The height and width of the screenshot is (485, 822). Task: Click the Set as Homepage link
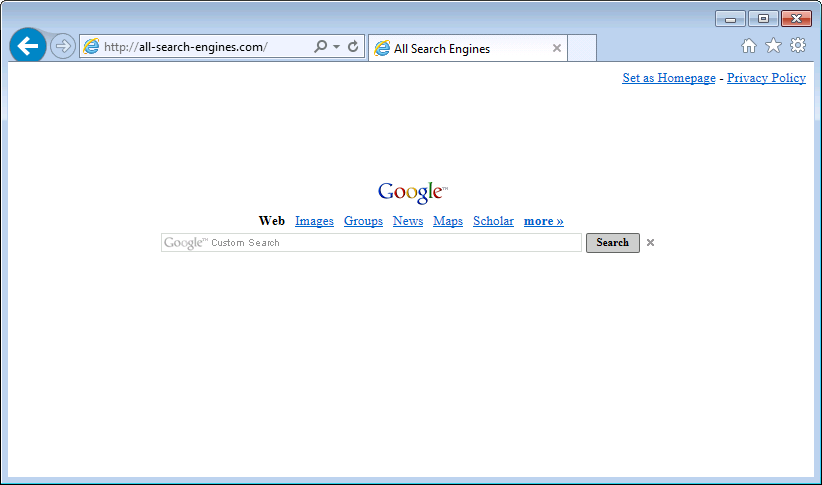[x=669, y=78]
